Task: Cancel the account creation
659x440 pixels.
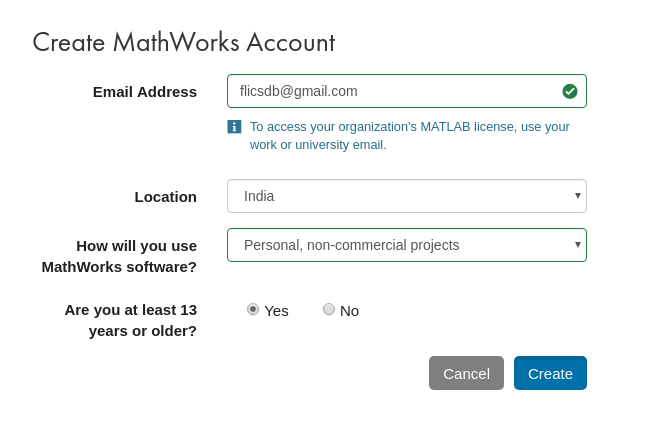Action: [466, 373]
